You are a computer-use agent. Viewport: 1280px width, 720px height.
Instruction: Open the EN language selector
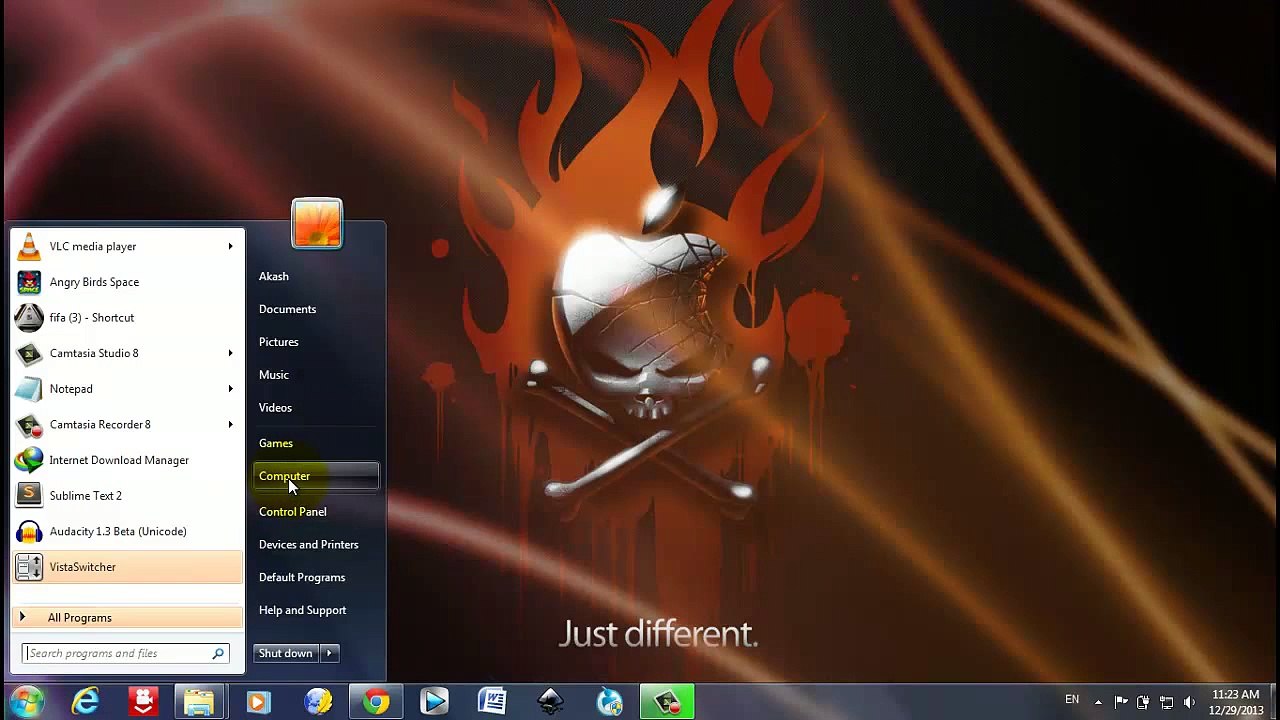(1072, 699)
